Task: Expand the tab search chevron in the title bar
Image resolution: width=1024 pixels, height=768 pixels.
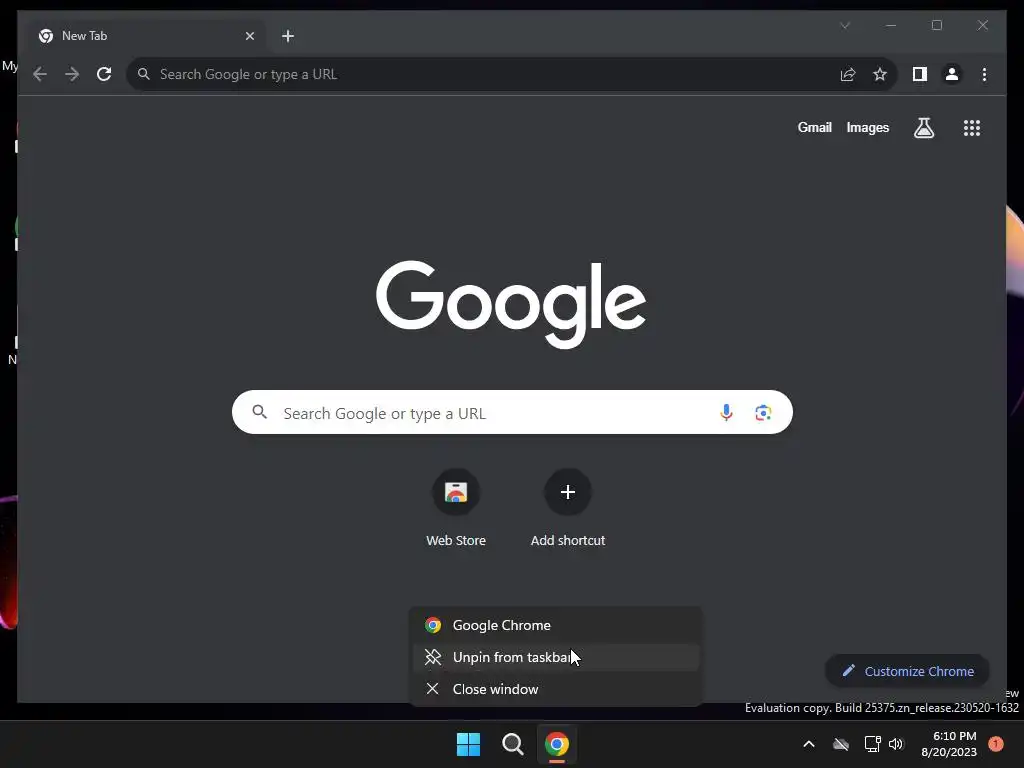Action: pyautogui.click(x=845, y=25)
